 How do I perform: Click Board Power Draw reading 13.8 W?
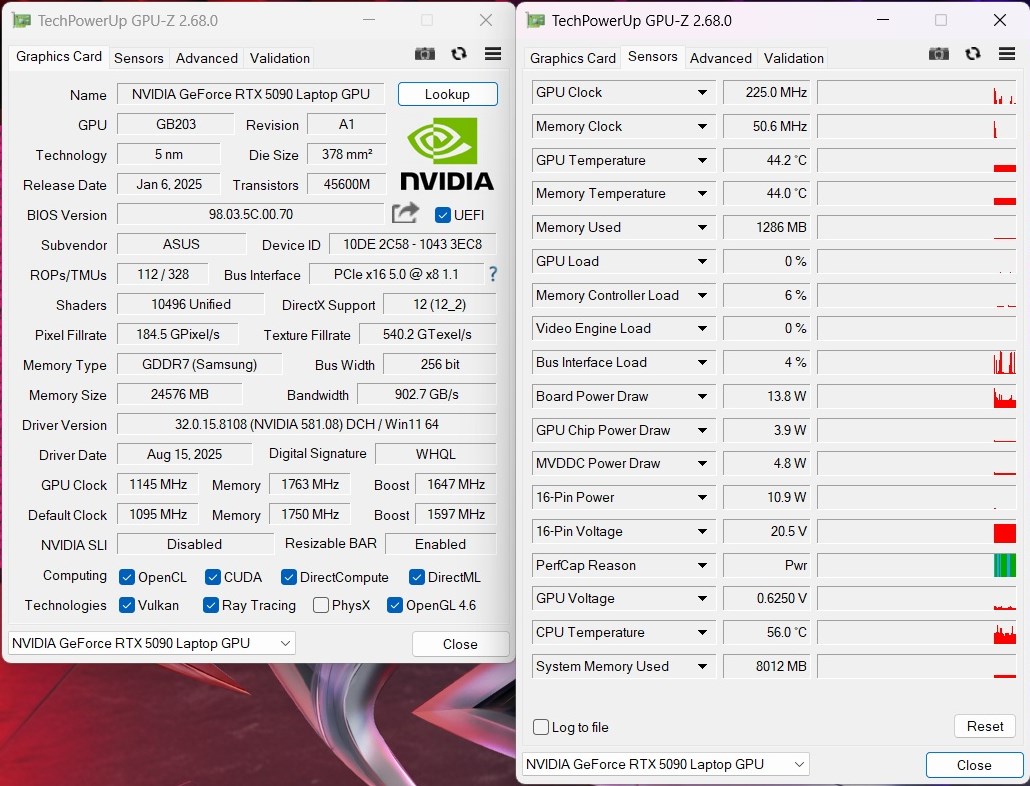click(767, 396)
